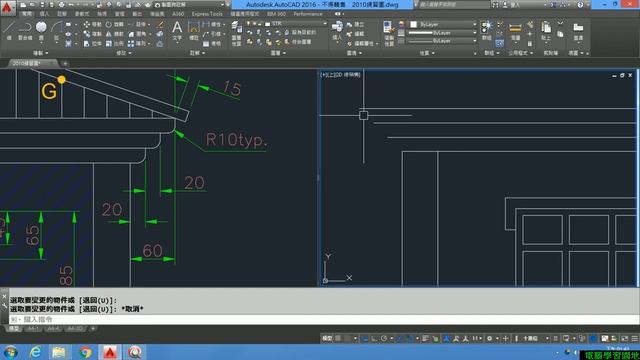Add a new drawing tab with plus
The image size is (640, 360).
[x=65, y=63]
